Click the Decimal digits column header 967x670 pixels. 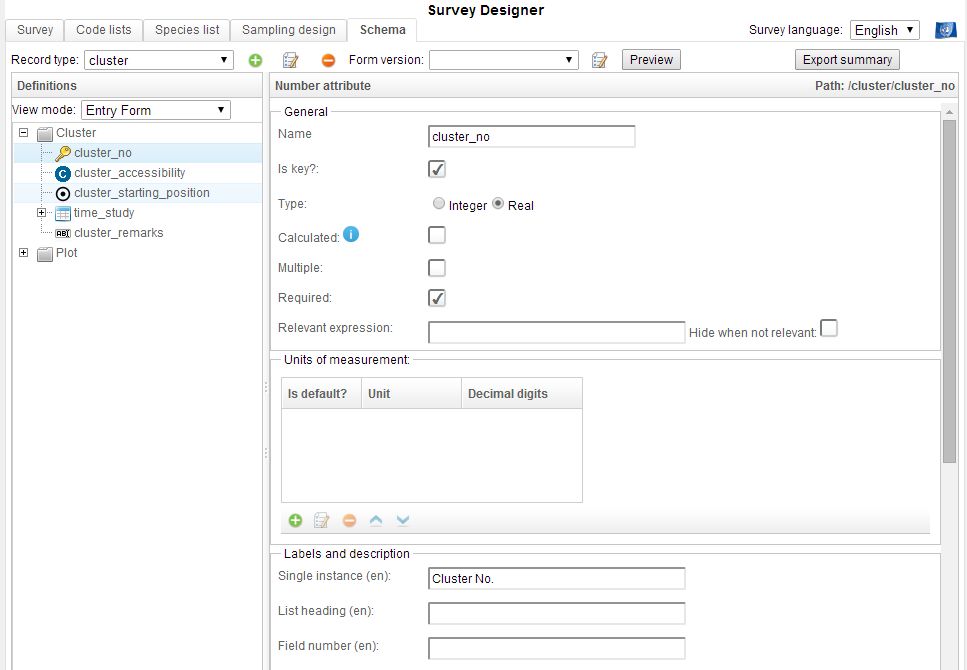522,394
